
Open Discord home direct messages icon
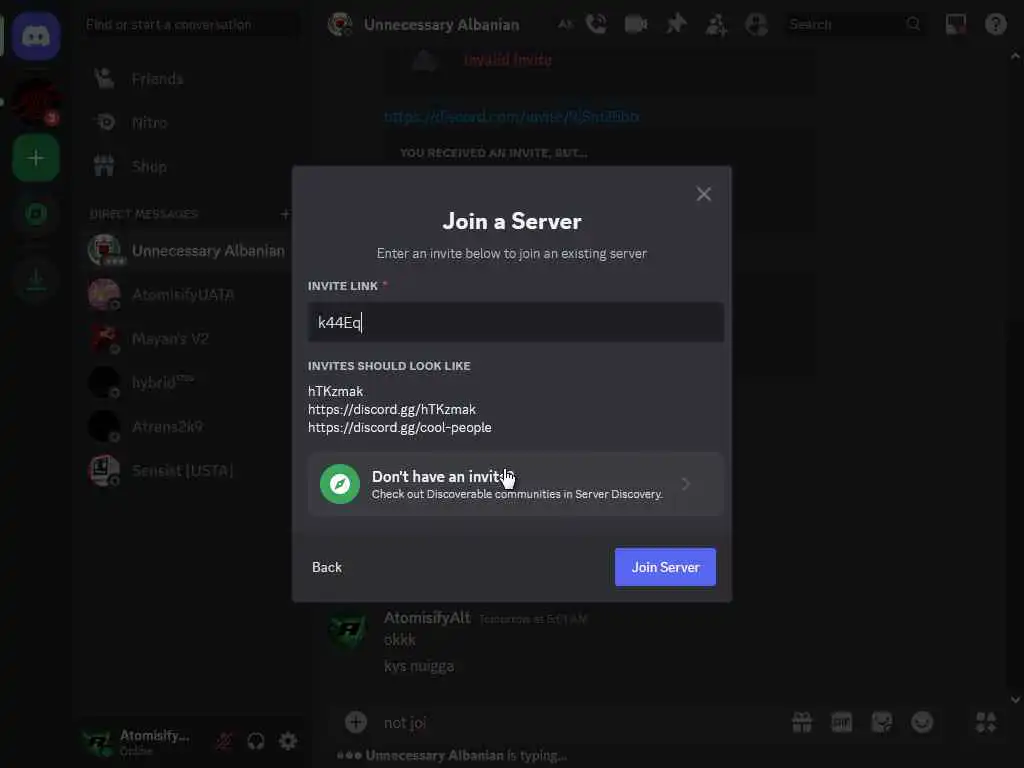(36, 36)
